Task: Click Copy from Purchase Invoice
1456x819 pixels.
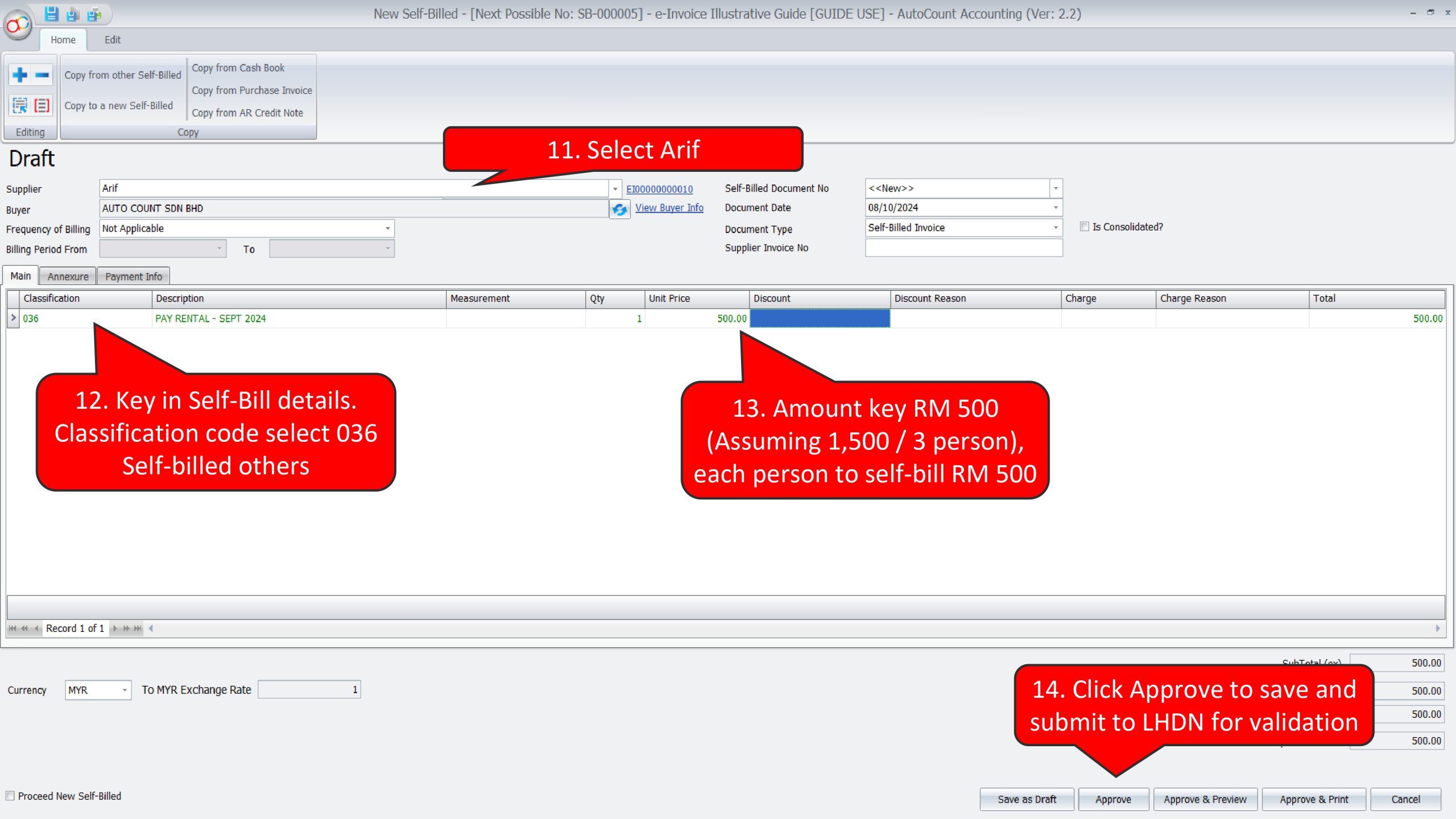Action: coord(252,90)
